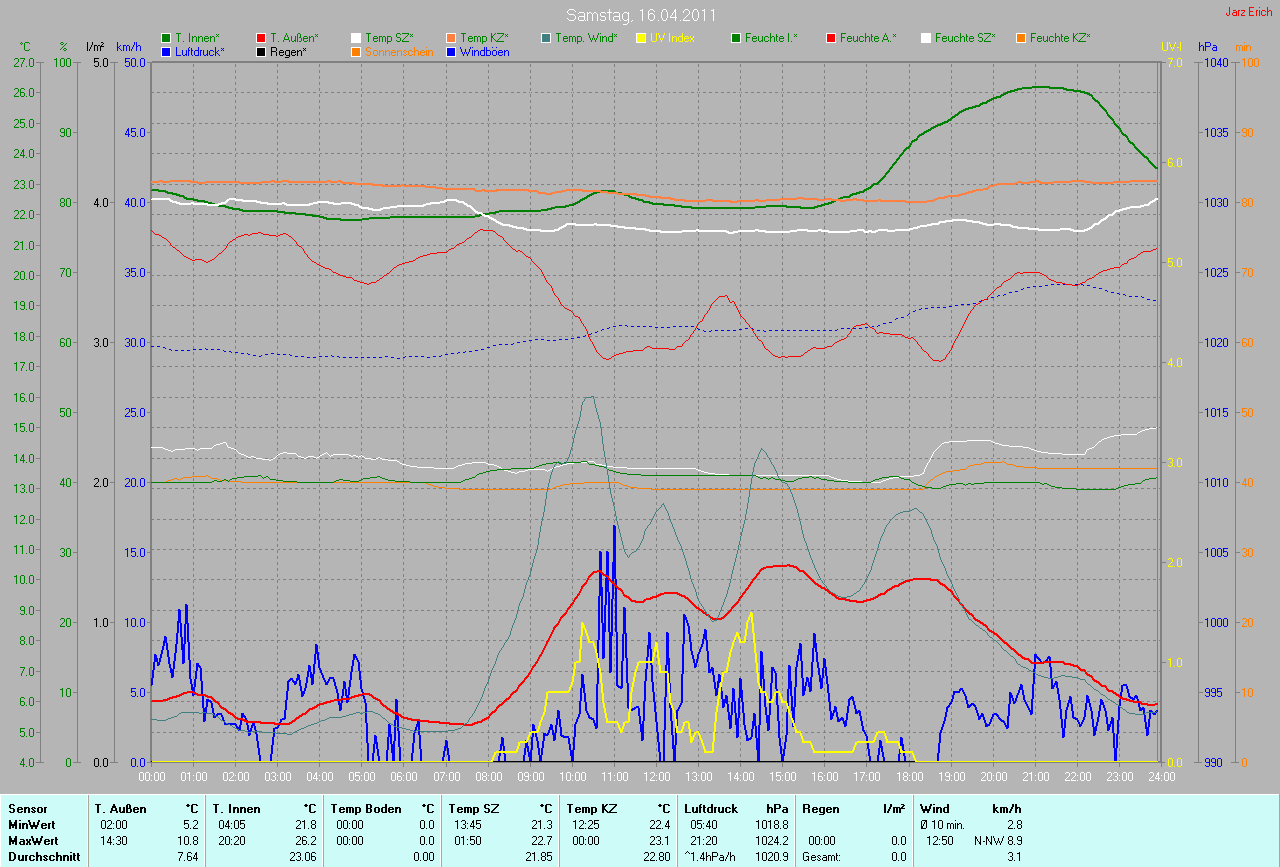Image resolution: width=1280 pixels, height=867 pixels.
Task: Toggle the Feuchte I. series label
Action: (771, 38)
